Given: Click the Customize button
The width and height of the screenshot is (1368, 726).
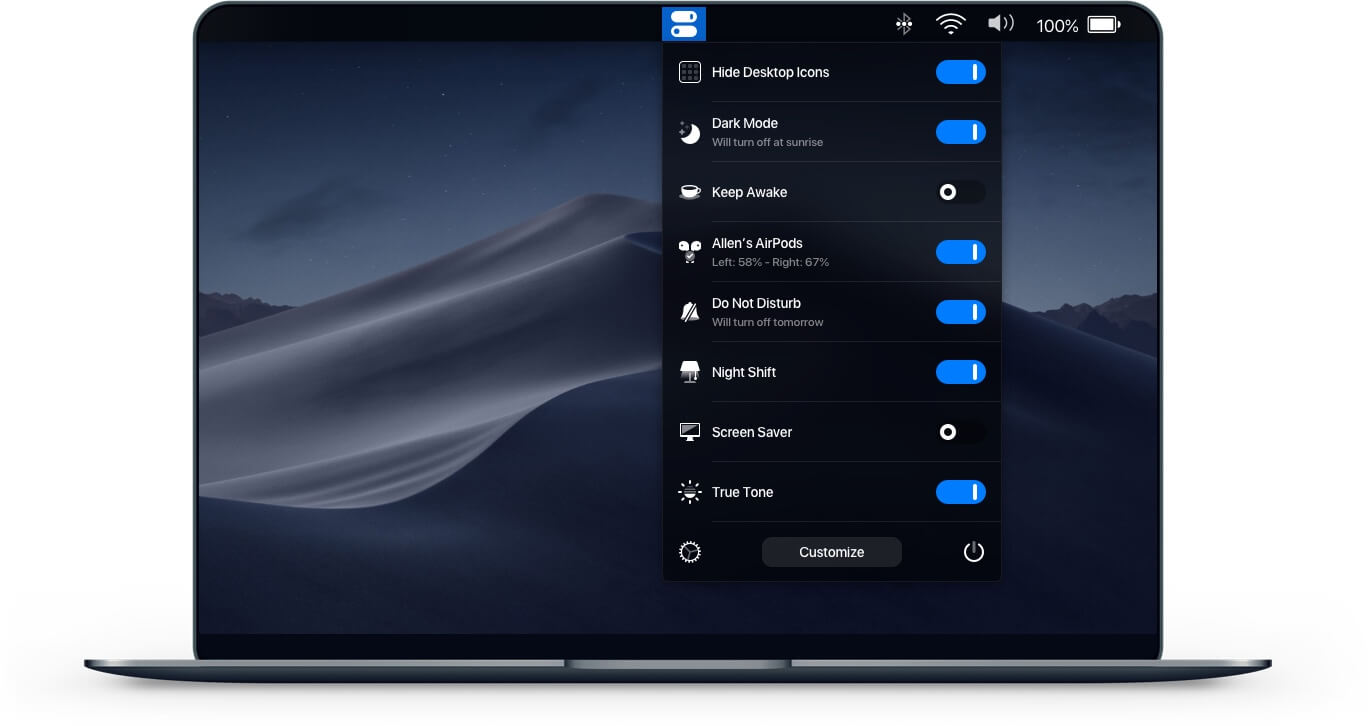Looking at the screenshot, I should (831, 551).
